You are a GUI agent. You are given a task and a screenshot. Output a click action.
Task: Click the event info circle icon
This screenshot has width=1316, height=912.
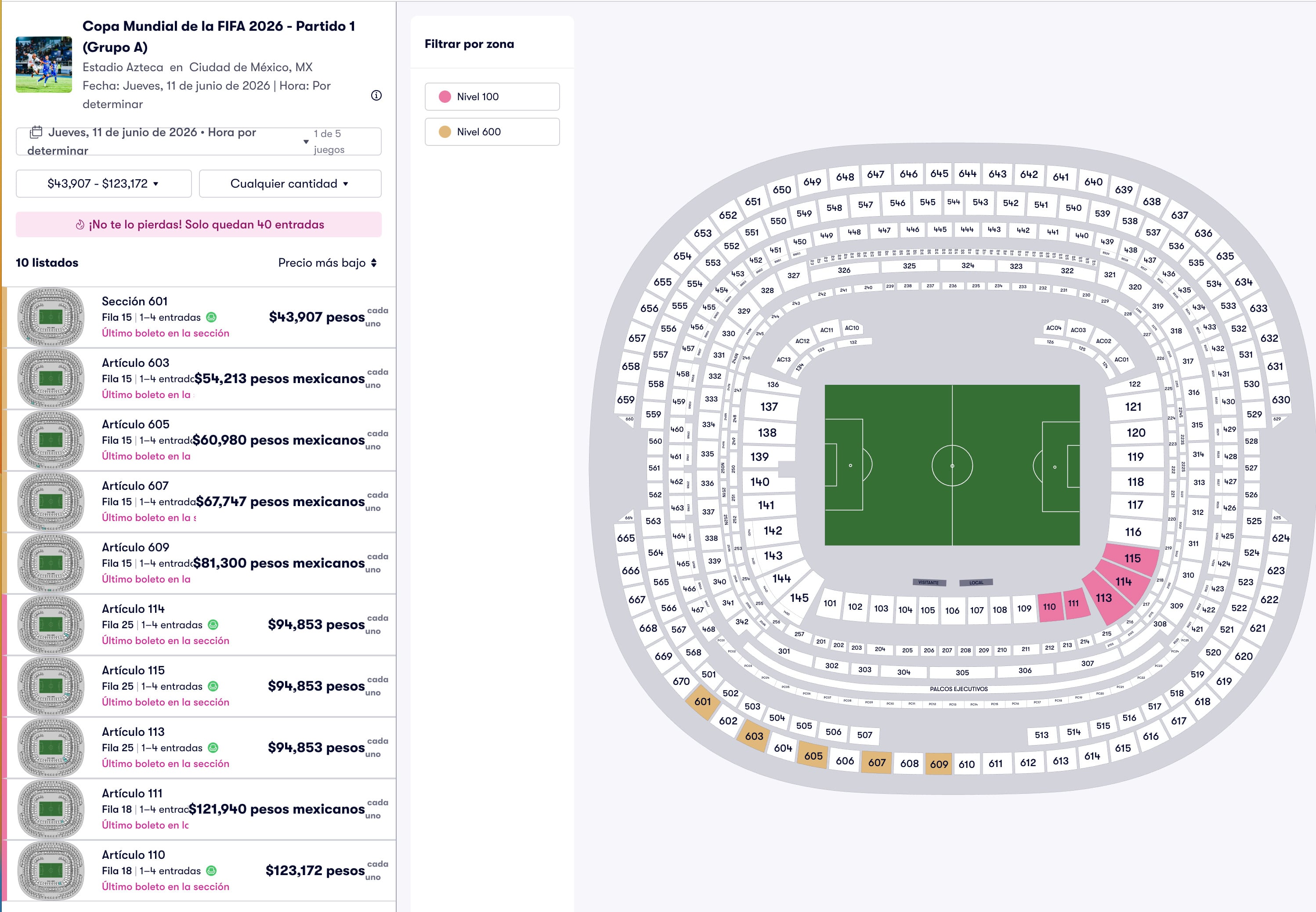pos(376,95)
